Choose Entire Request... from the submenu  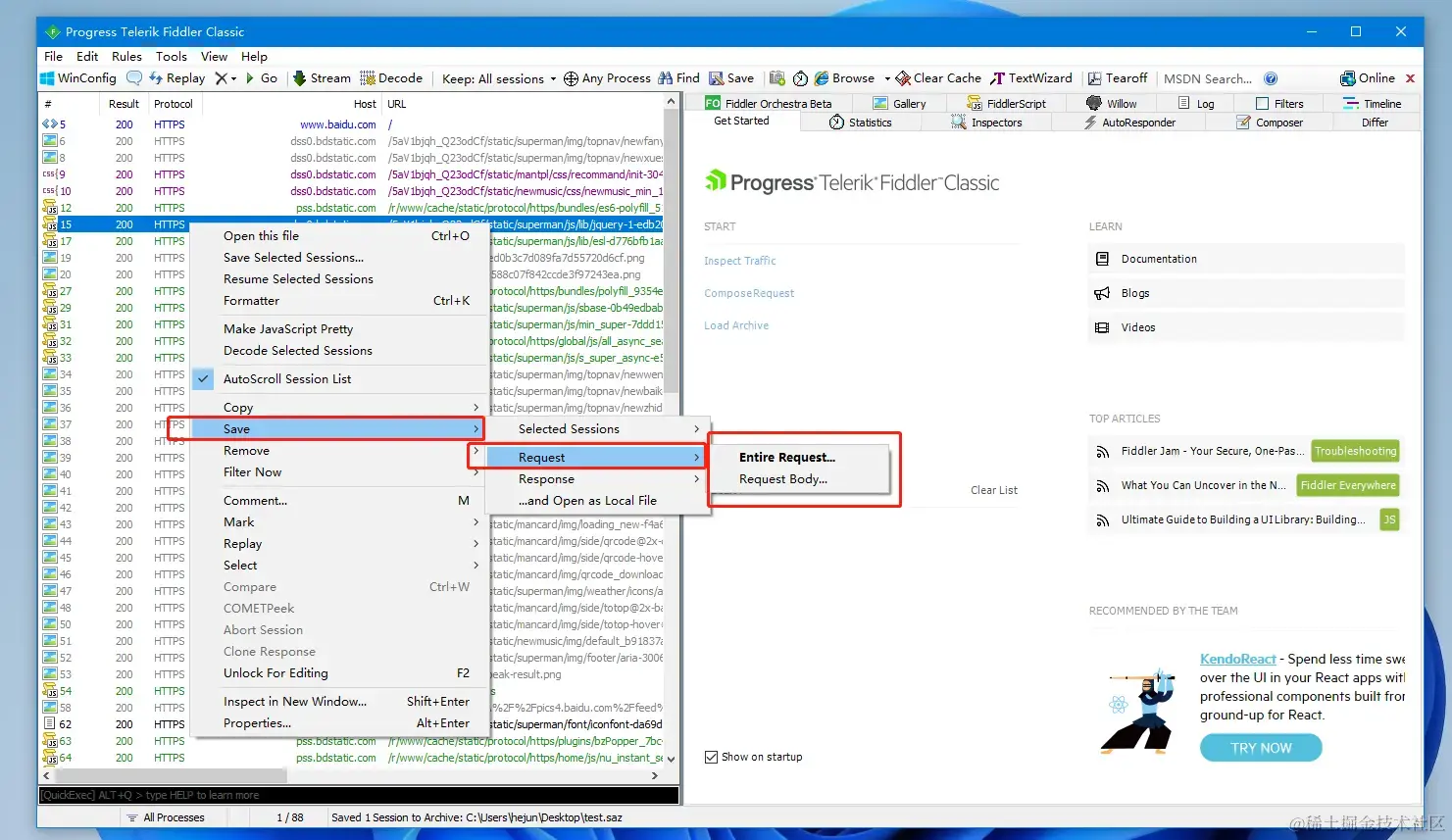[787, 458]
